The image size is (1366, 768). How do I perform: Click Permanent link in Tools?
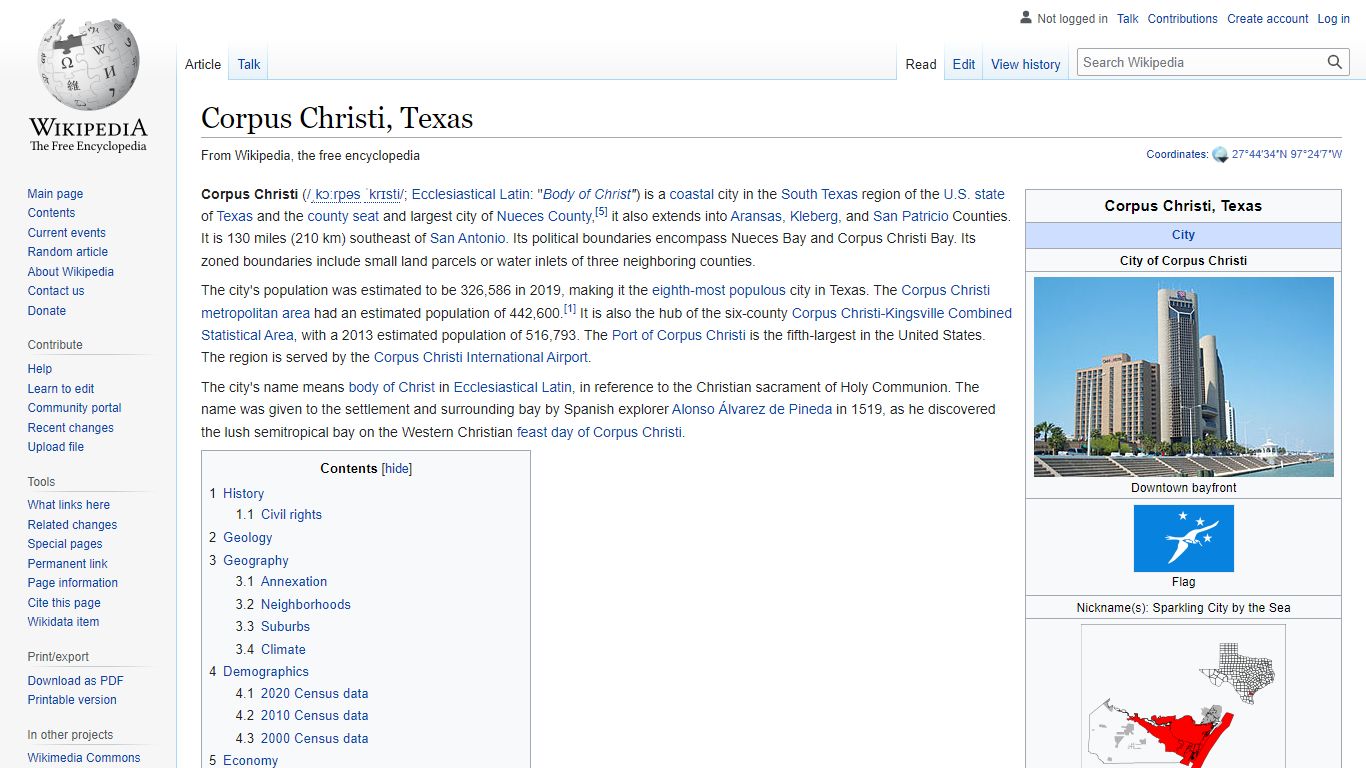(x=67, y=564)
